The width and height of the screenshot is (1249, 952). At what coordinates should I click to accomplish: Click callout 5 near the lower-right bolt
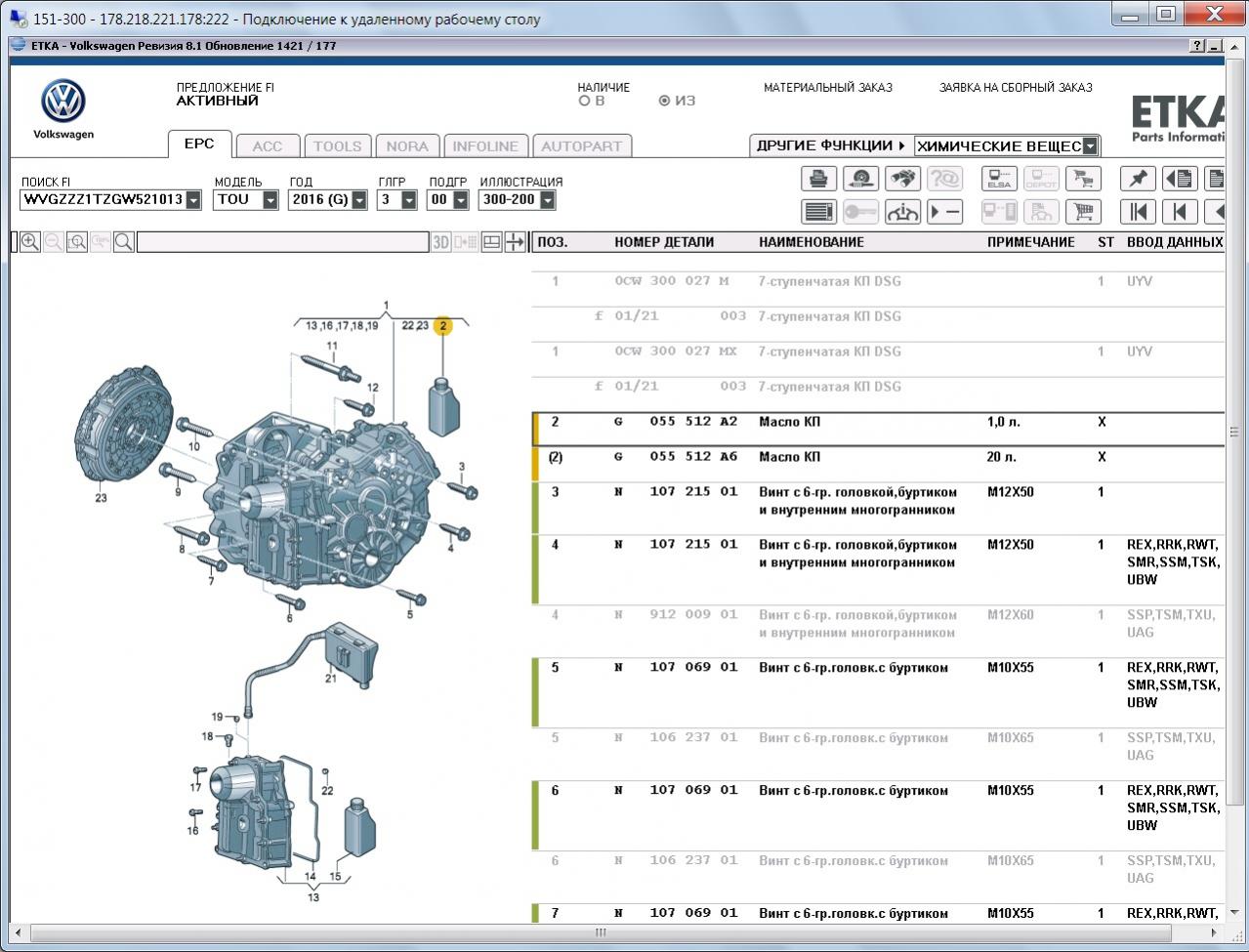(x=410, y=614)
